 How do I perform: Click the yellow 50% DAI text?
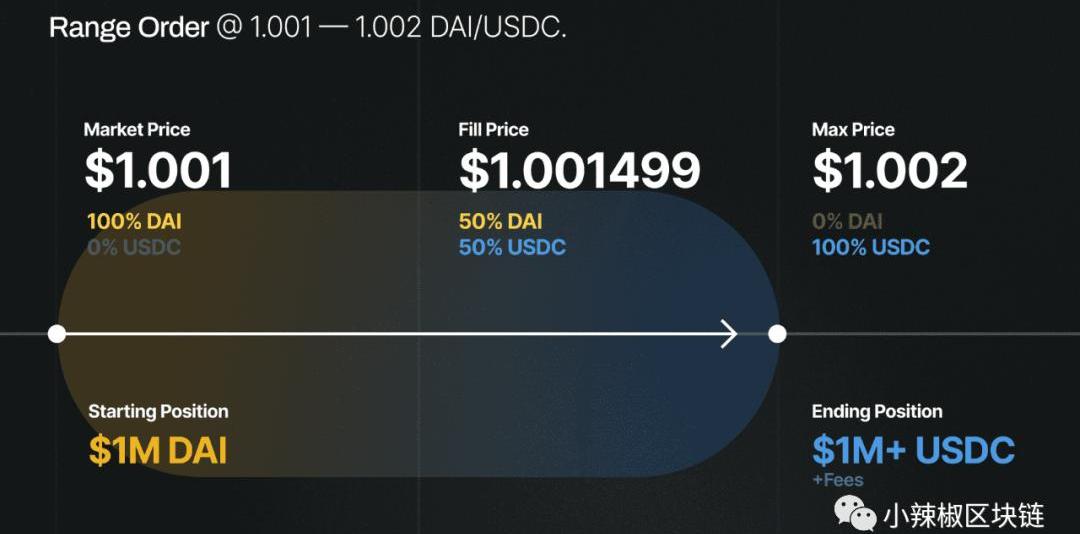[500, 222]
